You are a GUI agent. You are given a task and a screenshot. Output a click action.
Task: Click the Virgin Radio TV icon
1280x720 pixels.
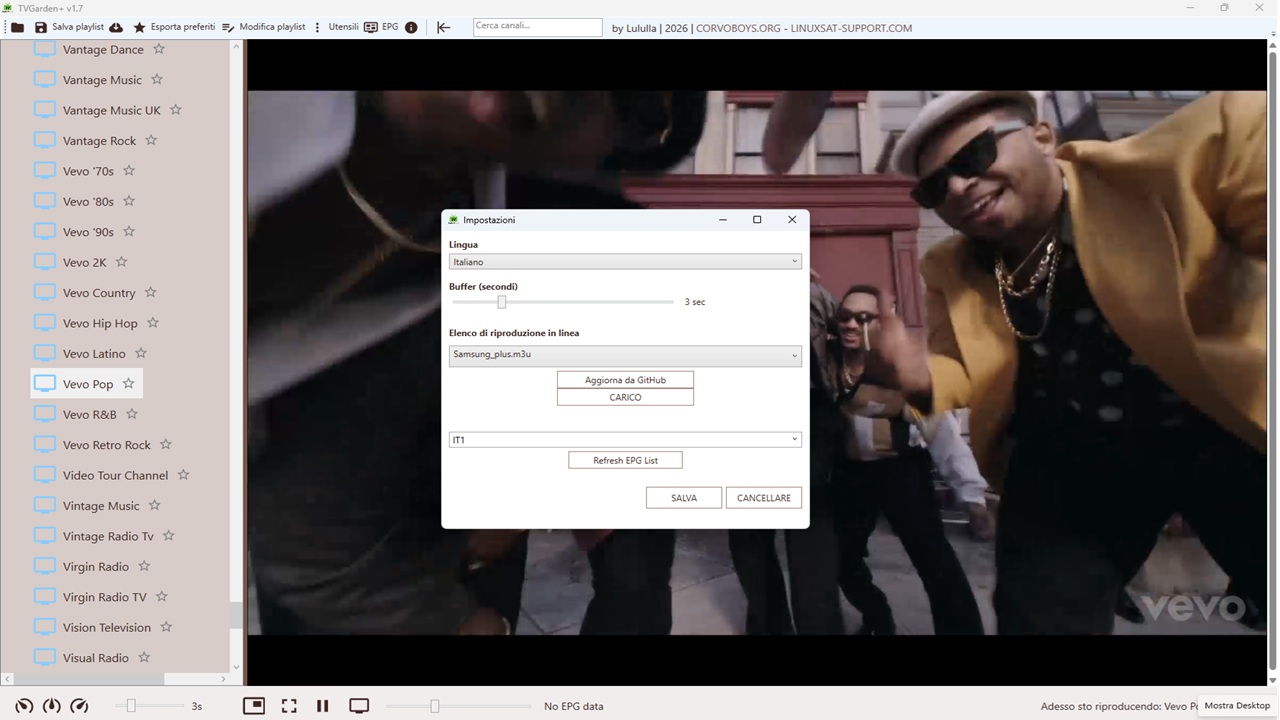coord(45,566)
